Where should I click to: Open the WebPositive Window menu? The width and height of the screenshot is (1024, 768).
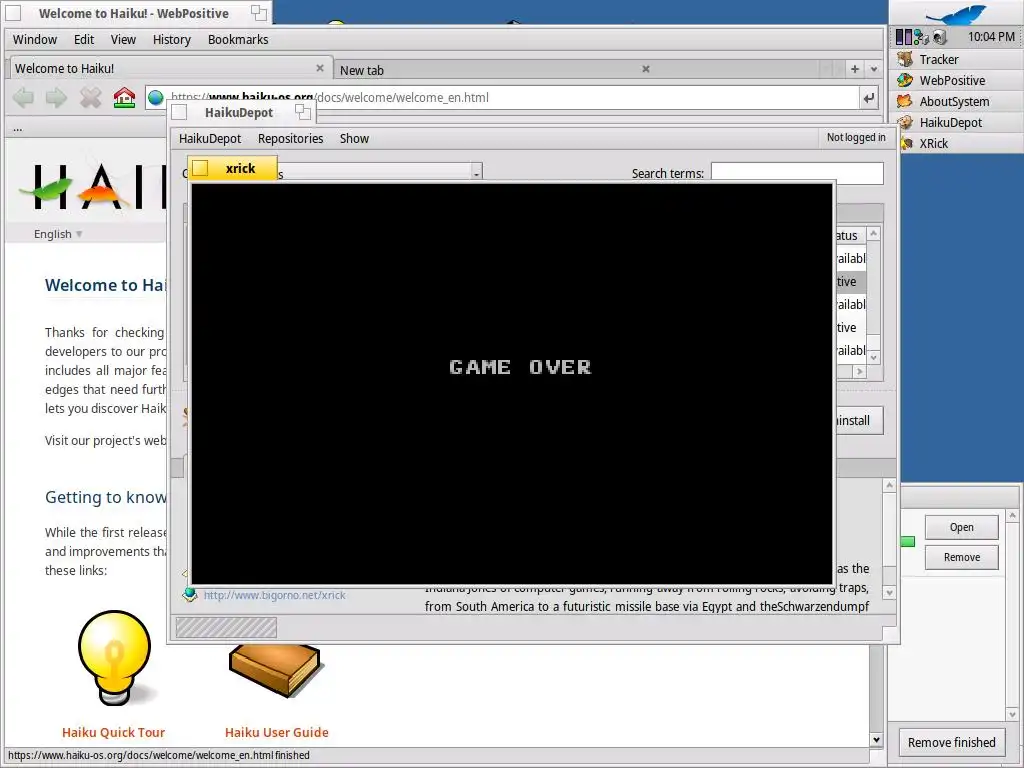[35, 39]
